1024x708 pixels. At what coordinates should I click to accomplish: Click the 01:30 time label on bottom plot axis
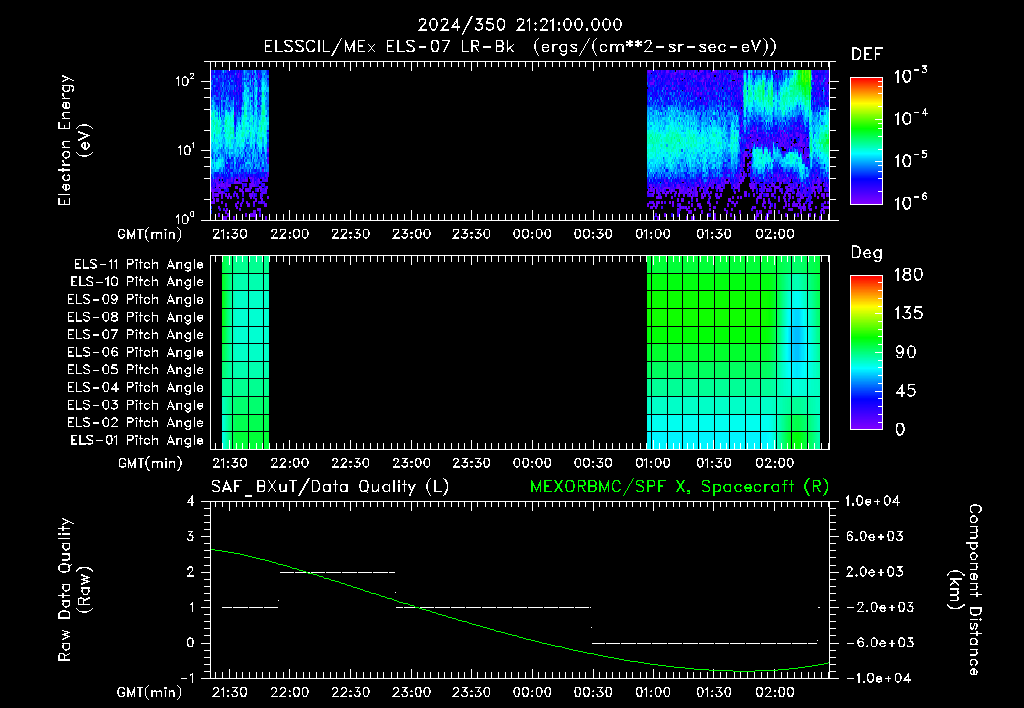[713, 692]
